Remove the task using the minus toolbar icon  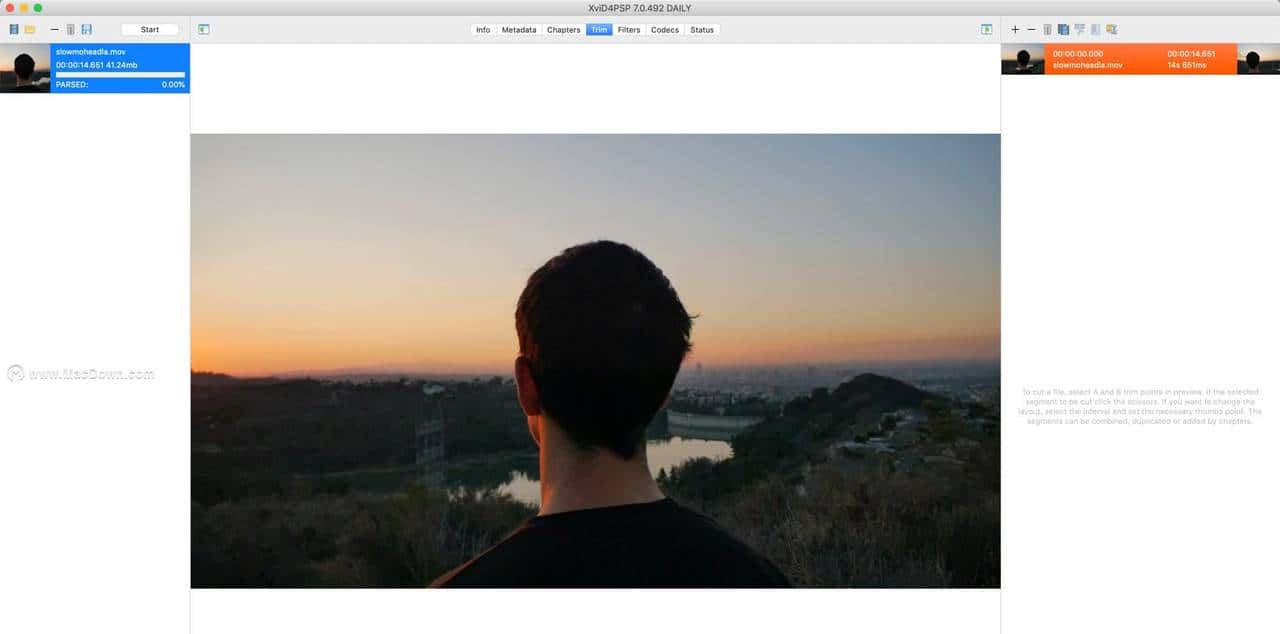pyautogui.click(x=54, y=28)
